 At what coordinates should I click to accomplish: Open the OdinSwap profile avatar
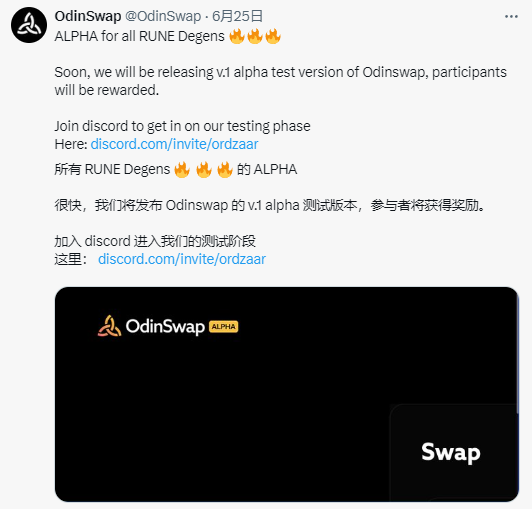pyautogui.click(x=29, y=25)
